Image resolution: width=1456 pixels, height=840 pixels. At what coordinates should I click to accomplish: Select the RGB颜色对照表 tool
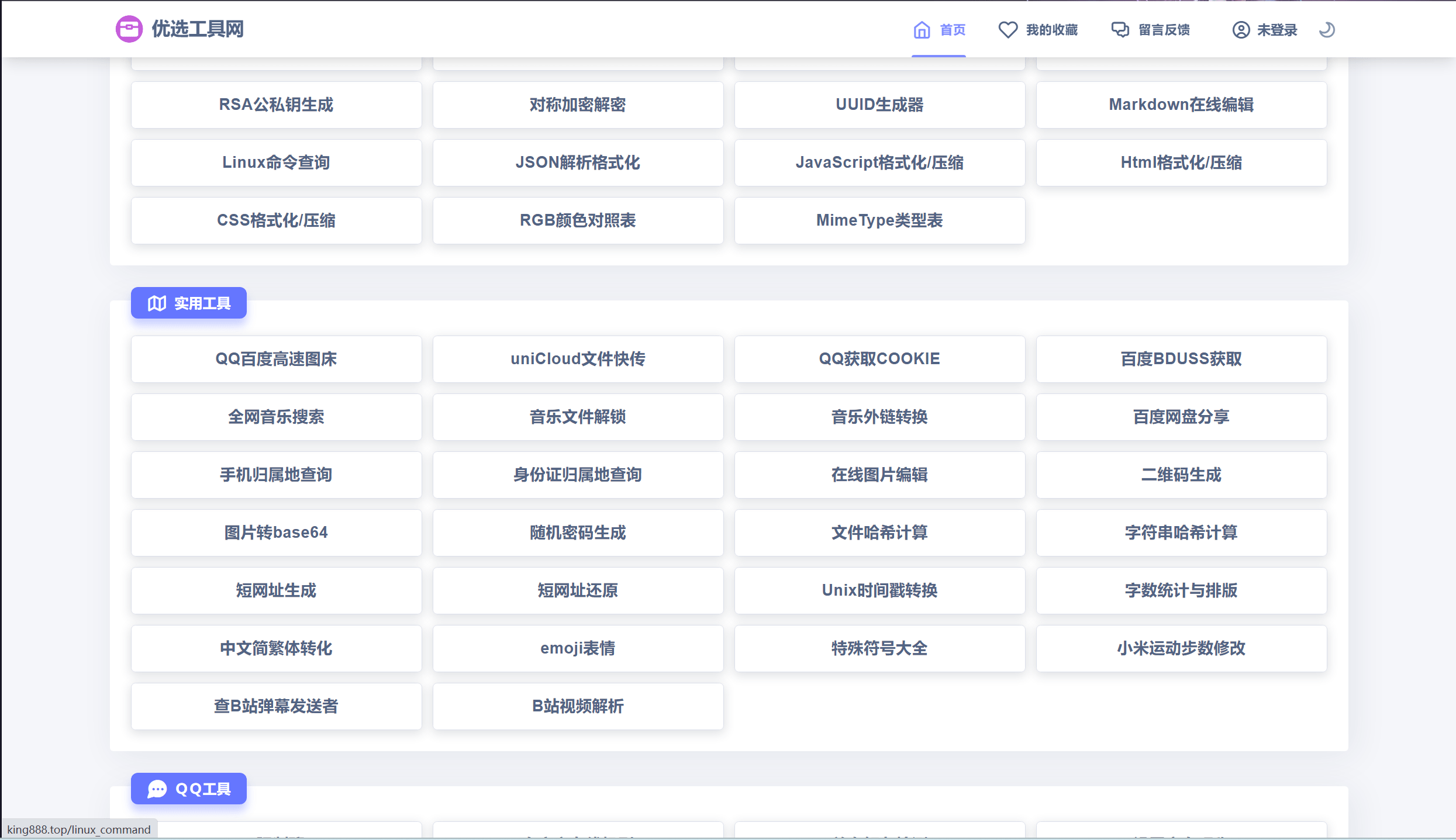pos(578,220)
